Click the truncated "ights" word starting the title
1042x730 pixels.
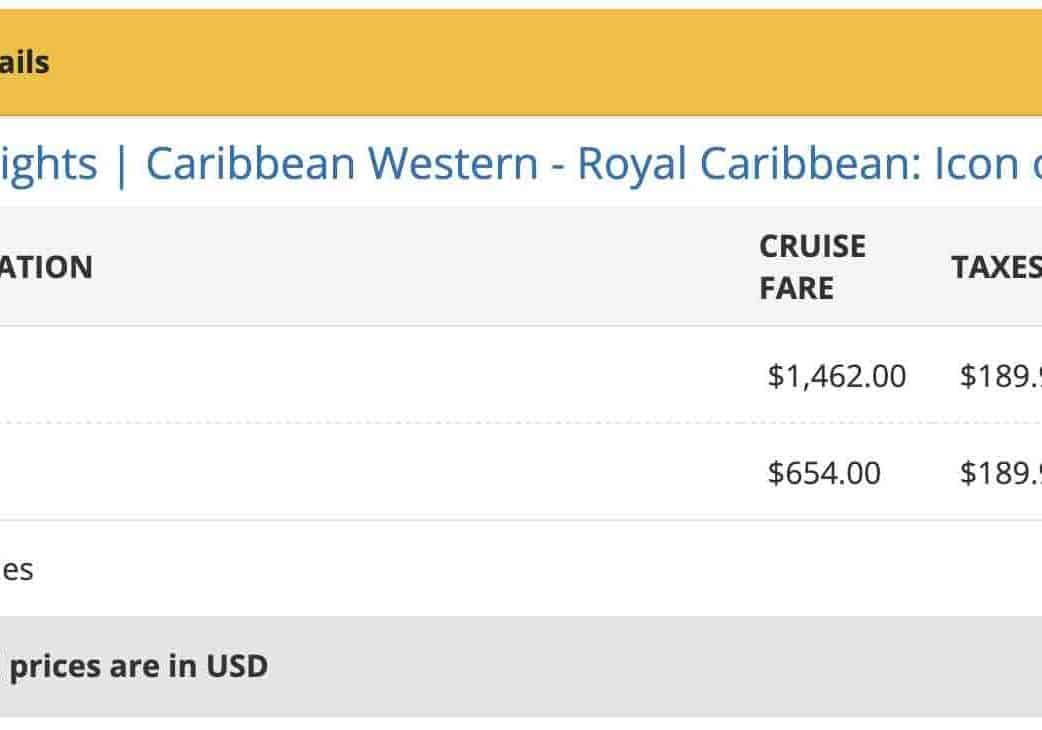coord(48,164)
